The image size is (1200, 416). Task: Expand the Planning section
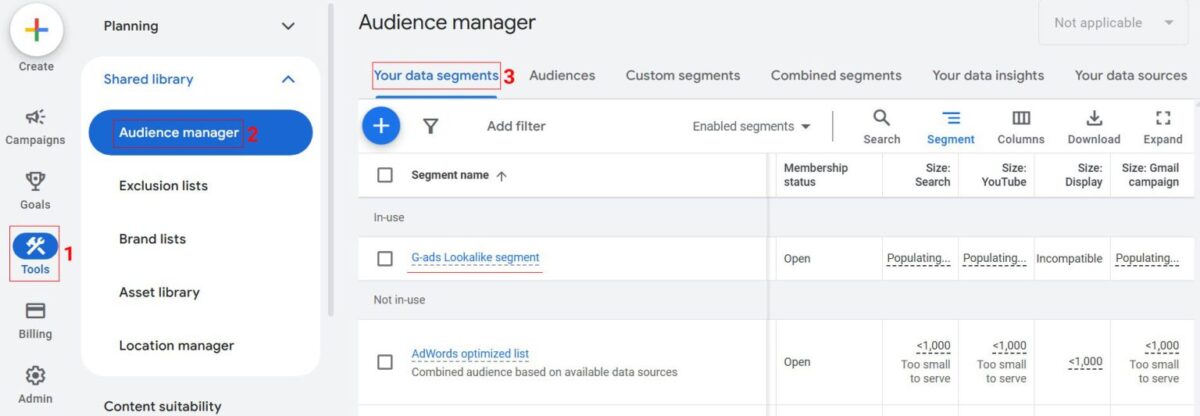click(288, 26)
